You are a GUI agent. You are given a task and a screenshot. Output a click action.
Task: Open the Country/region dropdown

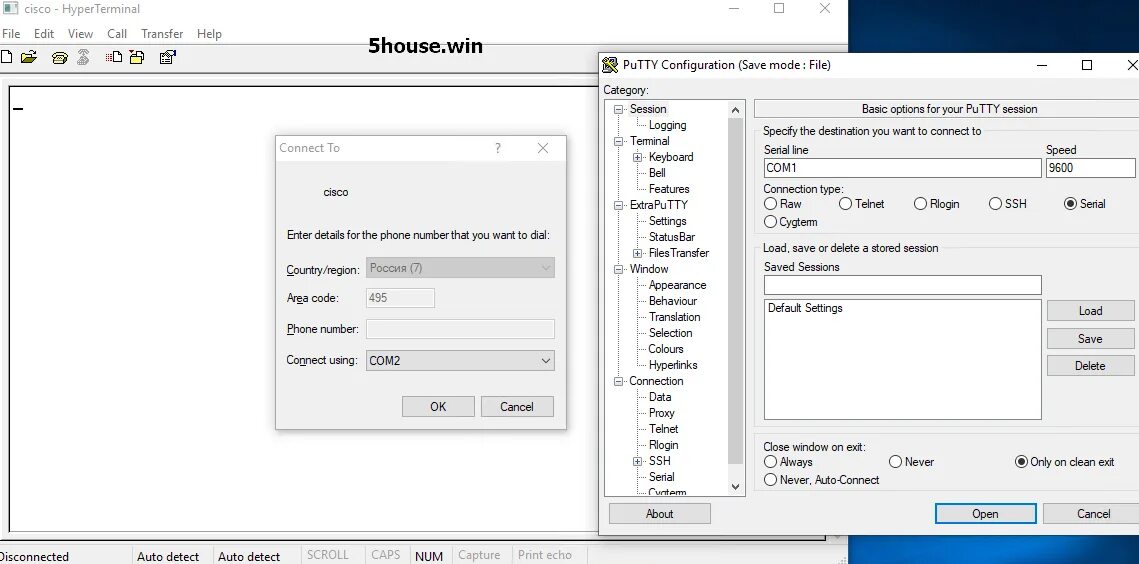tap(460, 267)
